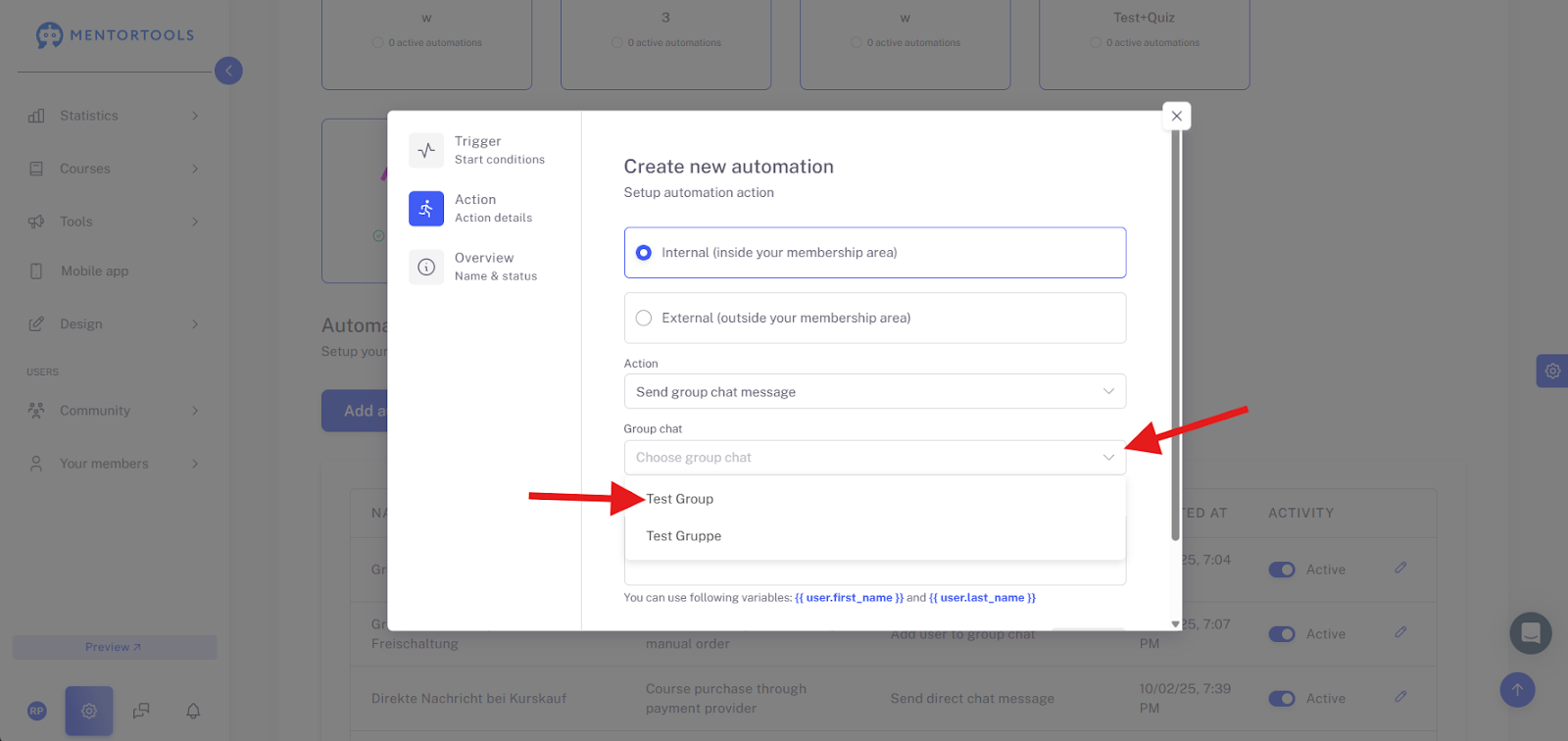Click the Tools megaphone icon
The image size is (1568, 741).
pos(36,222)
